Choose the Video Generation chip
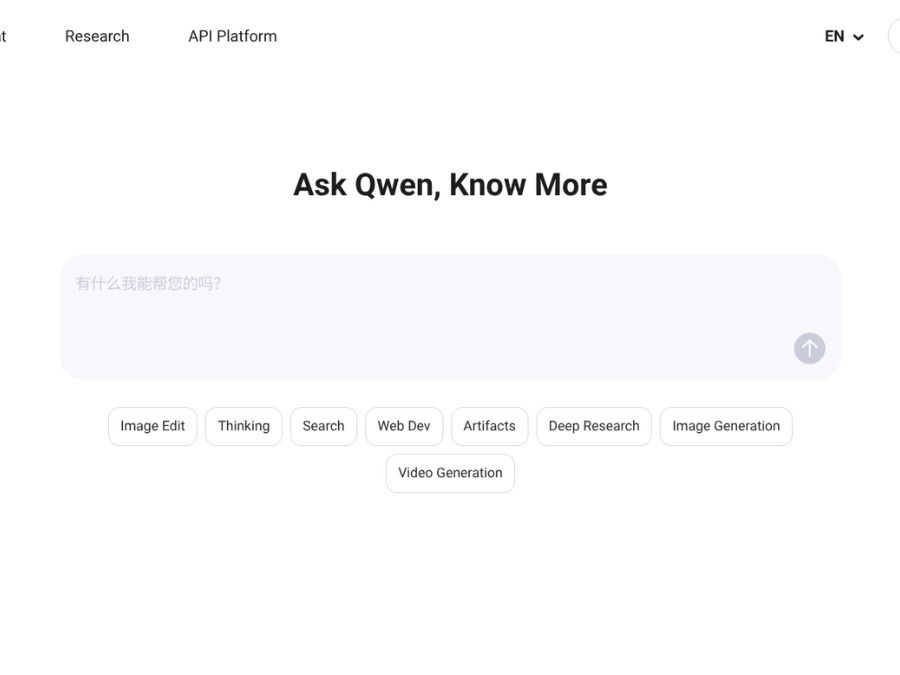Screen dimensions: 900x675 pos(450,473)
